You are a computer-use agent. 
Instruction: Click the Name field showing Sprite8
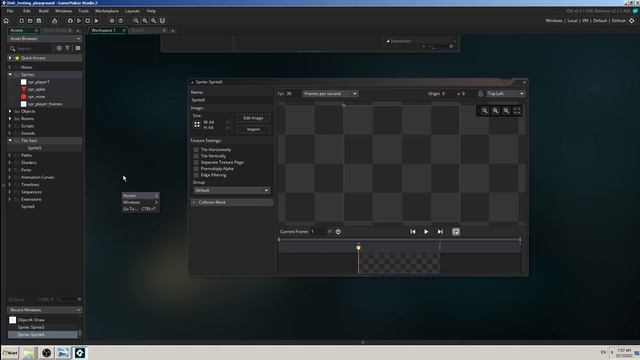pos(231,100)
